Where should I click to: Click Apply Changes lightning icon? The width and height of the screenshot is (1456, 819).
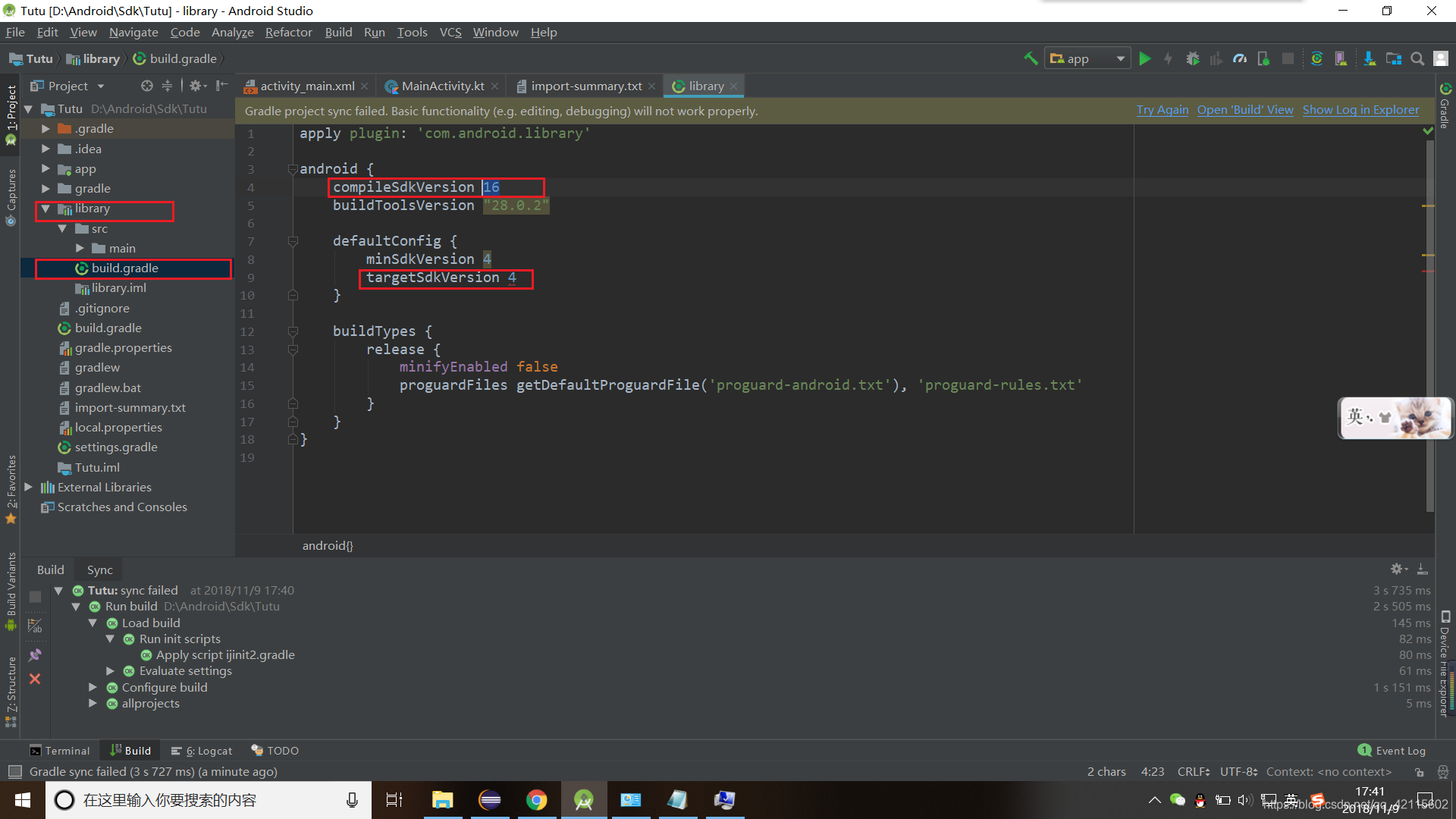(x=1168, y=58)
